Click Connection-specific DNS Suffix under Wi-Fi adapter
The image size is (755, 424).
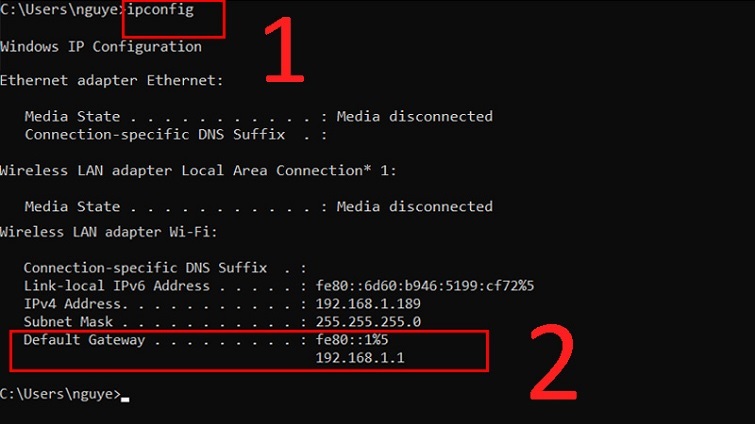tap(145, 268)
